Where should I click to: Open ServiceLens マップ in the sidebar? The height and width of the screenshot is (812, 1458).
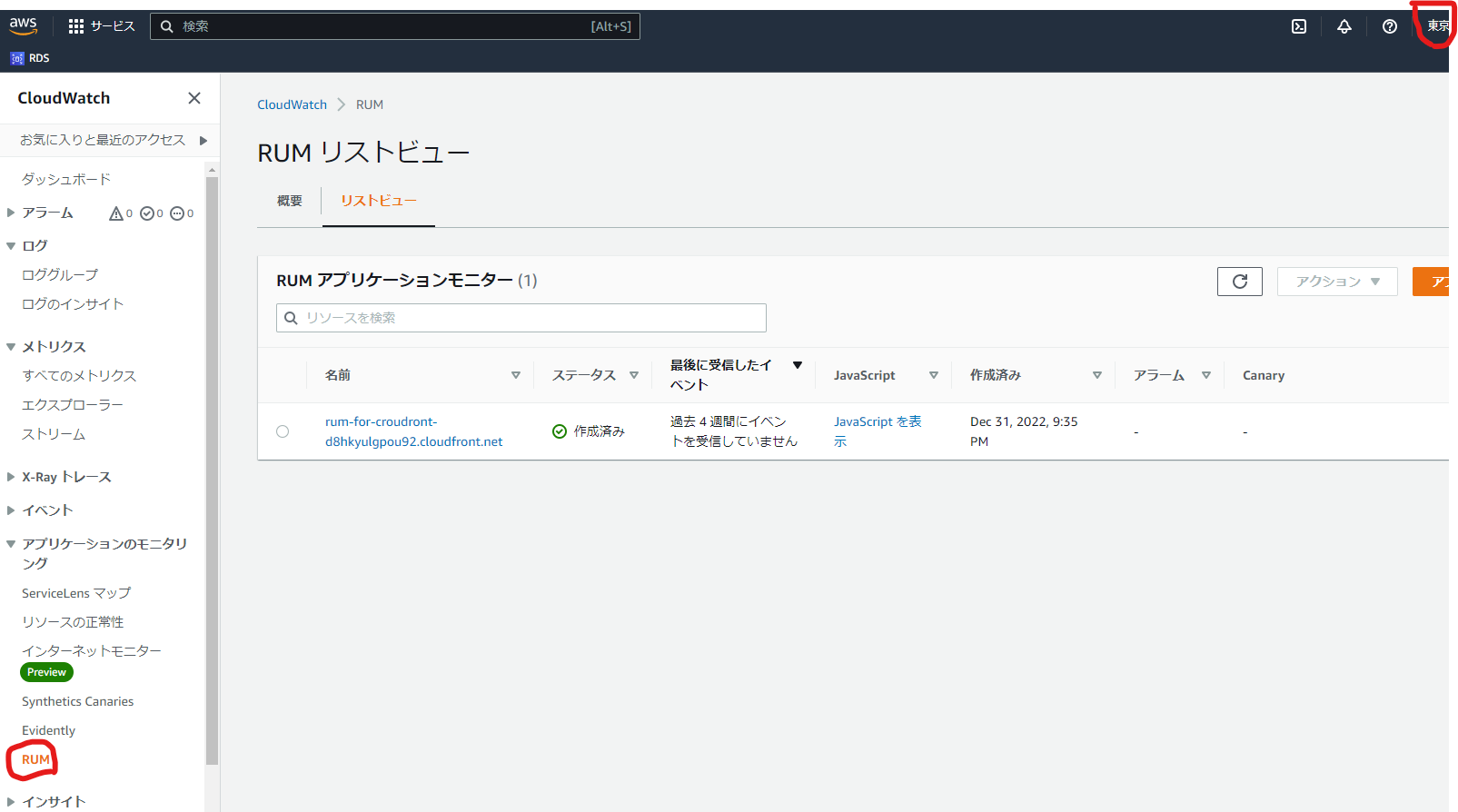76,593
